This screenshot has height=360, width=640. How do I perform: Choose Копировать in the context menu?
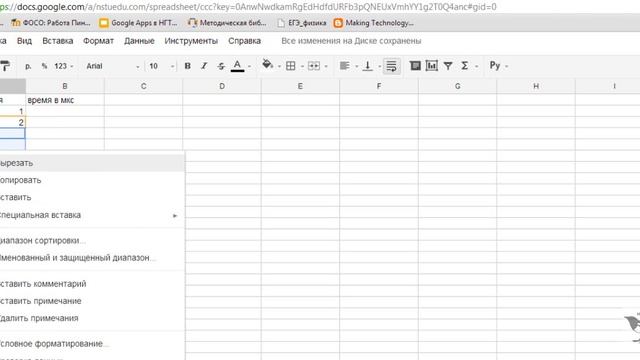point(92,180)
